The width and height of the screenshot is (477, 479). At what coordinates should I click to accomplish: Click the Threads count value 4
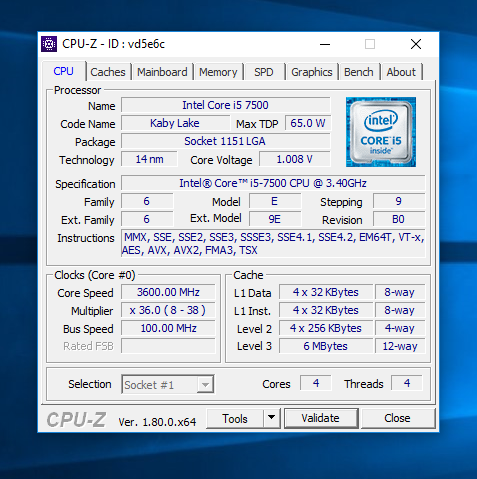pos(407,383)
